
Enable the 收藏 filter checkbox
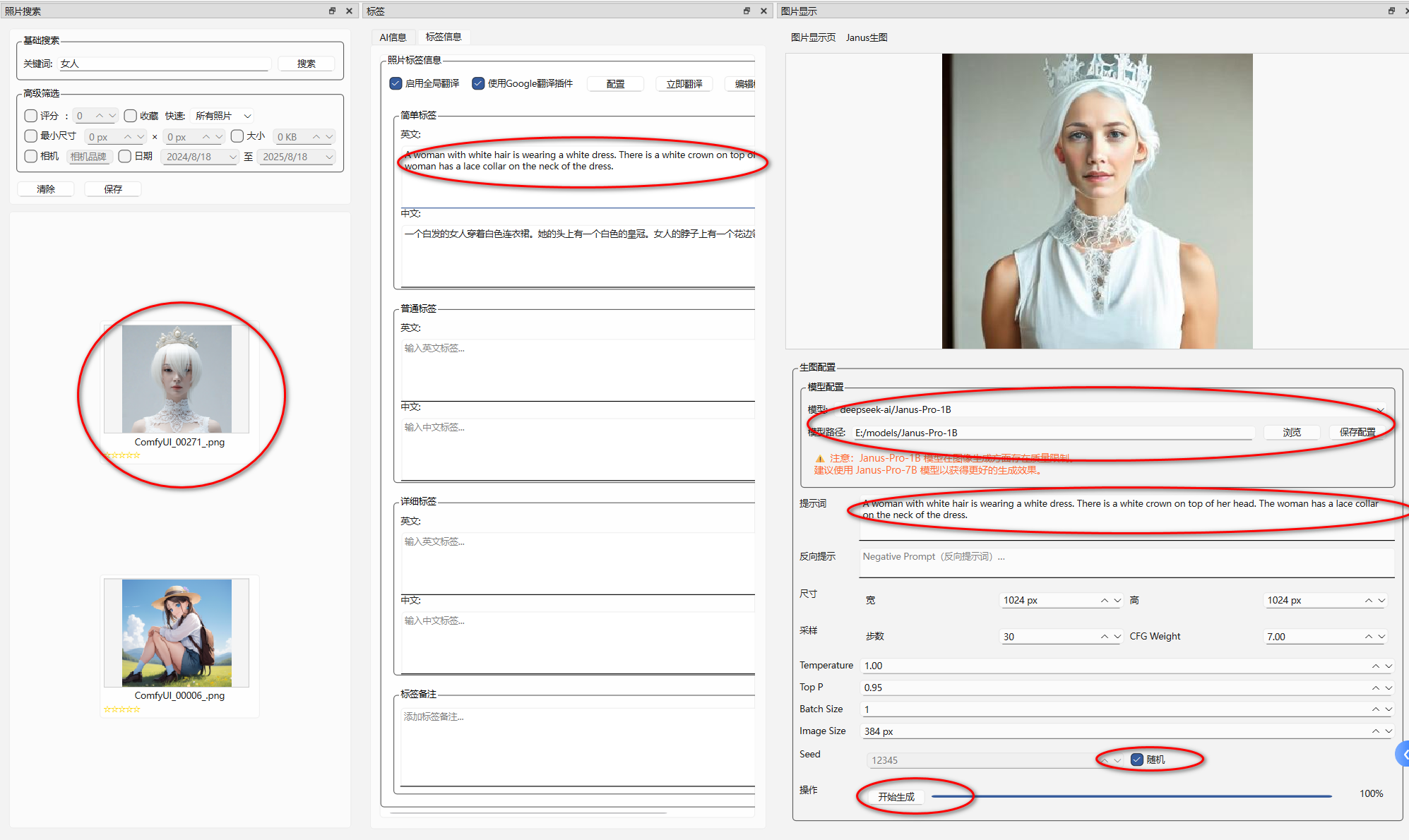tap(131, 116)
